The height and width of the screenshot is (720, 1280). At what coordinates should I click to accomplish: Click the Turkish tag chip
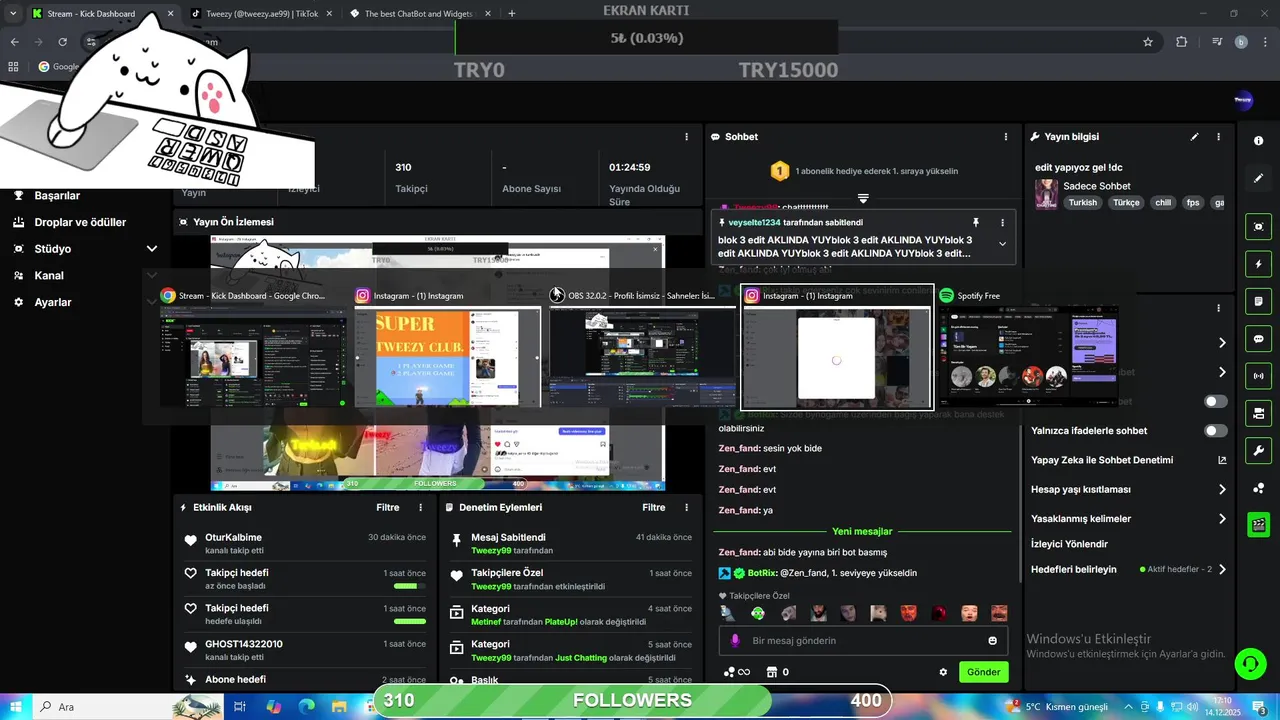pos(1082,203)
